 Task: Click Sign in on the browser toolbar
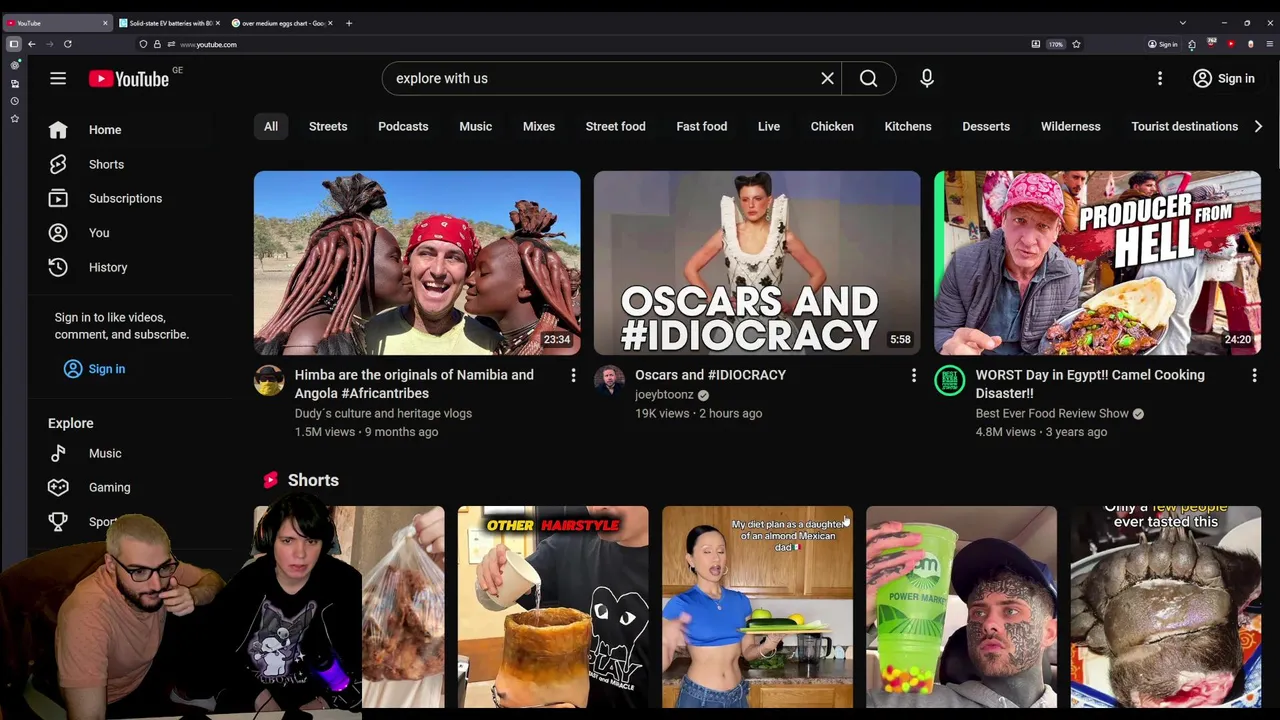coord(1162,44)
